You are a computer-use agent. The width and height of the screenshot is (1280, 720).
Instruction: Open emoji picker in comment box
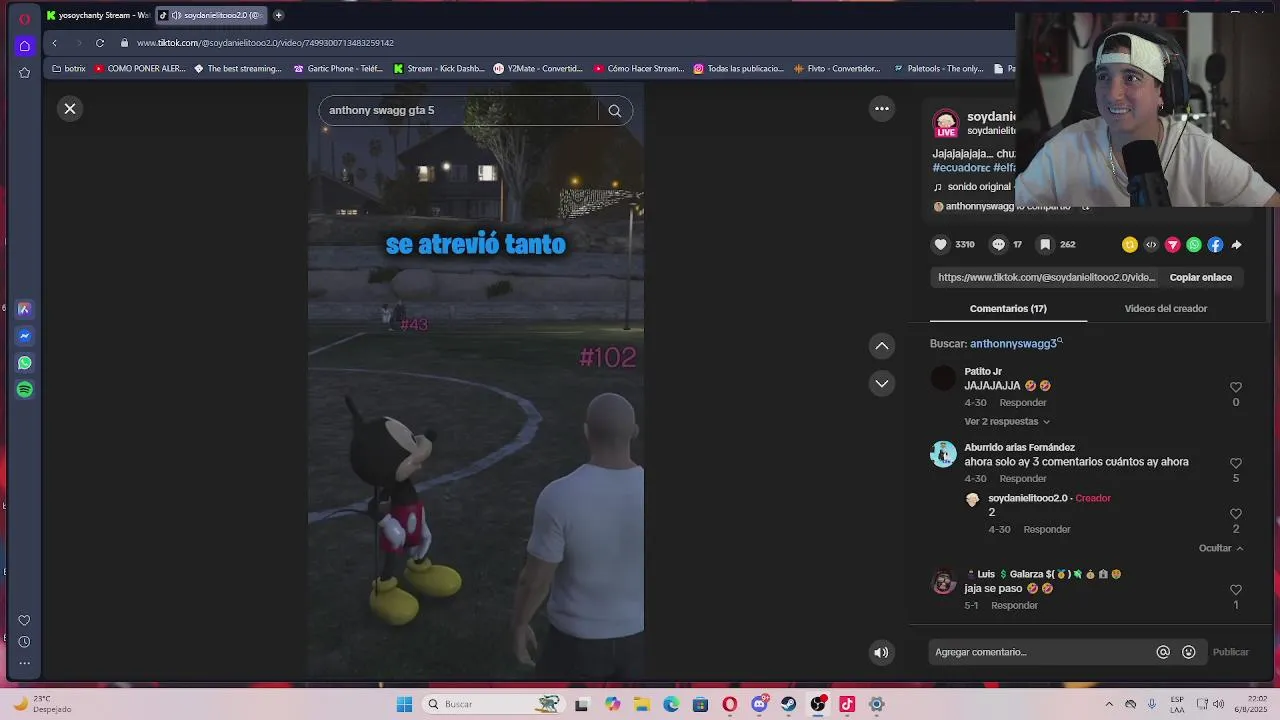pos(1188,652)
